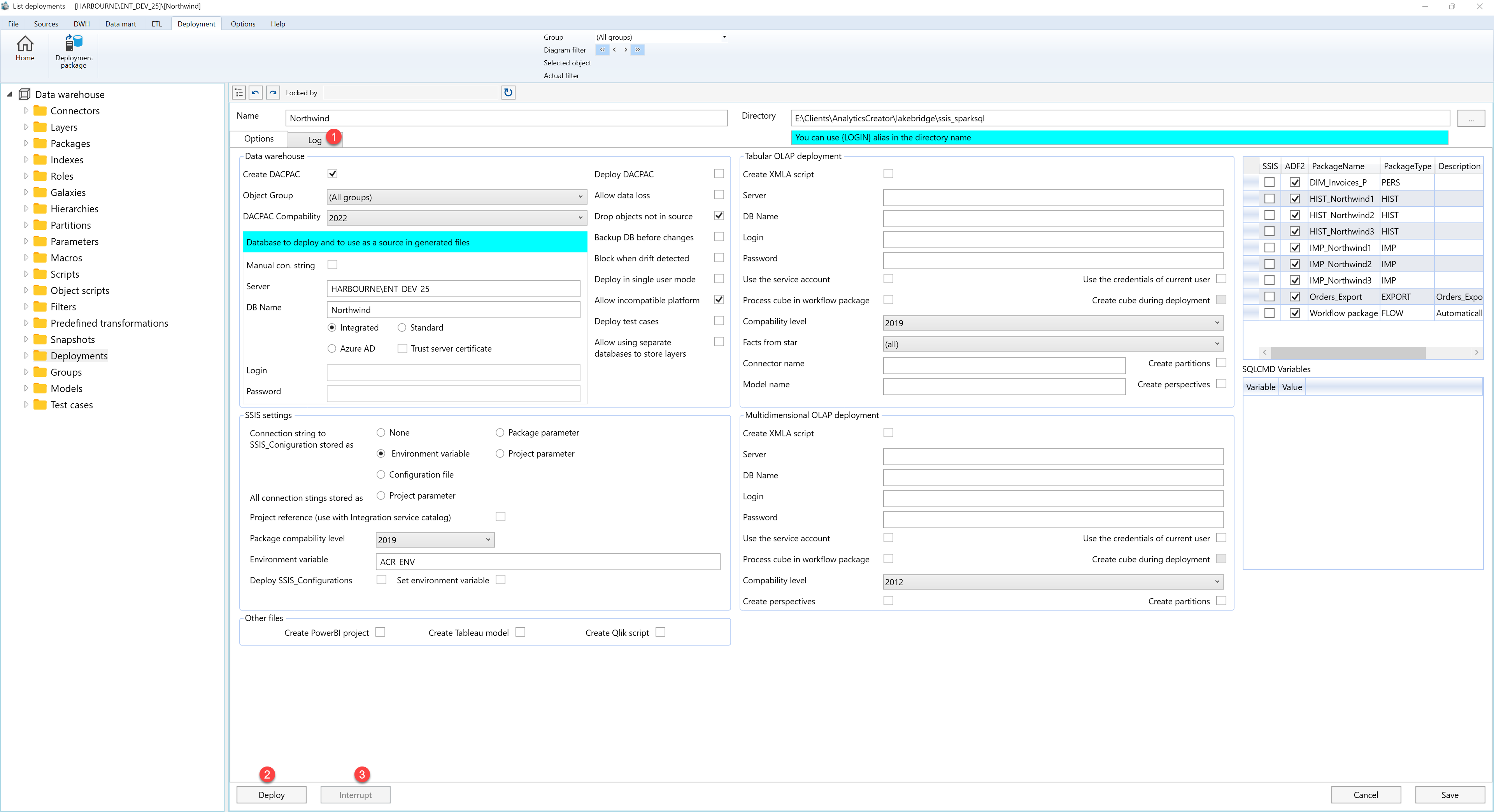Click the Cancel button
The image size is (1494, 812).
point(1366,794)
